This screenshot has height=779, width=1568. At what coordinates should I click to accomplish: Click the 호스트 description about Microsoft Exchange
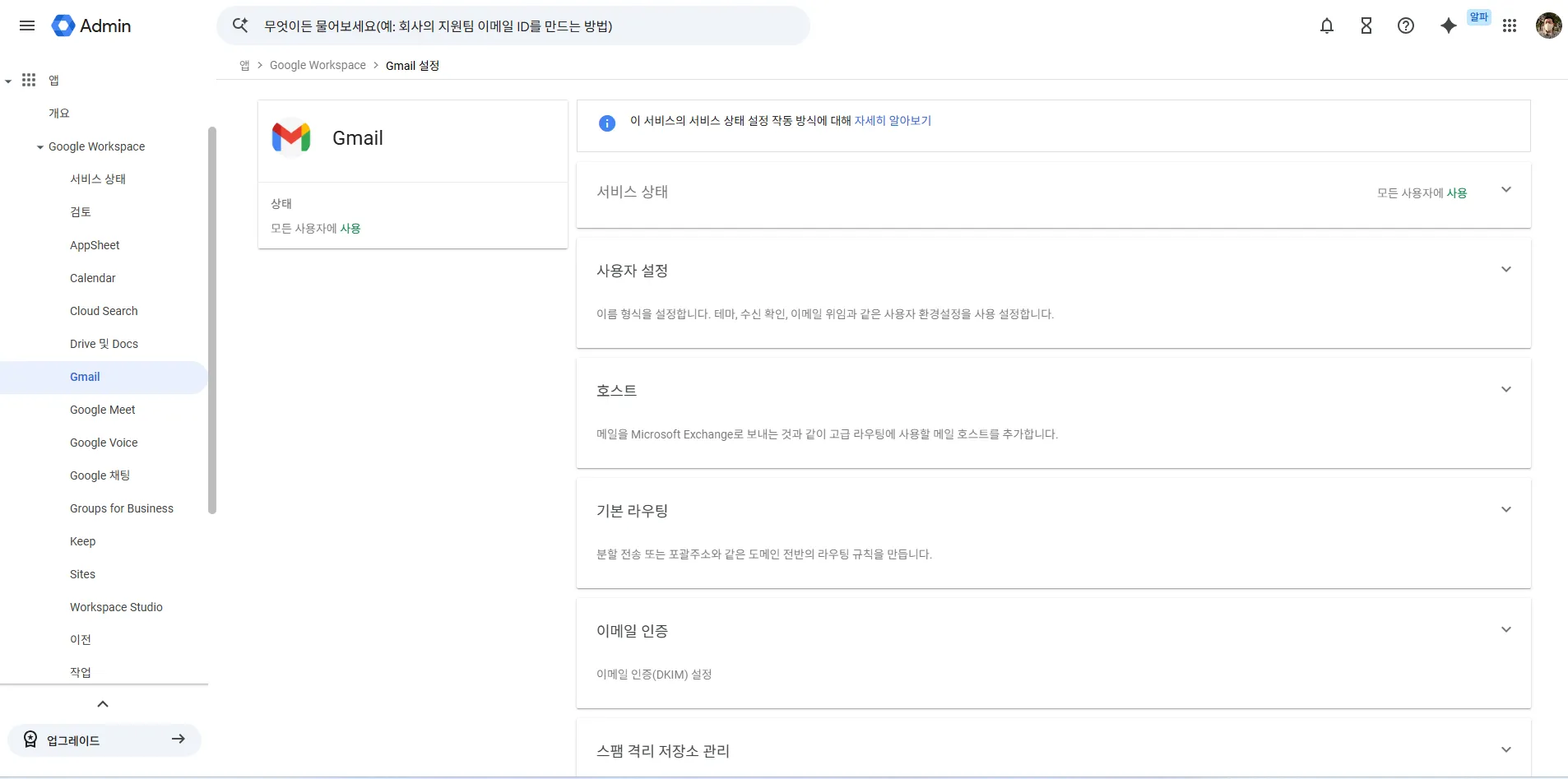pyautogui.click(x=827, y=434)
